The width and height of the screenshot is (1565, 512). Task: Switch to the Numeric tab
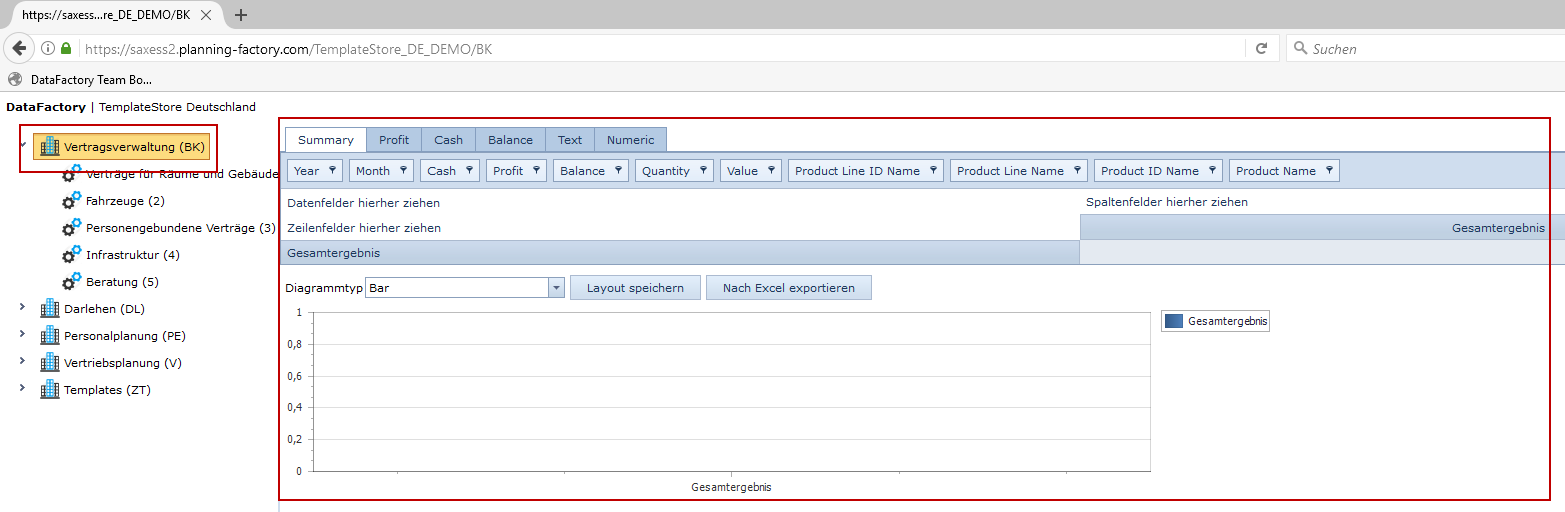coord(630,140)
